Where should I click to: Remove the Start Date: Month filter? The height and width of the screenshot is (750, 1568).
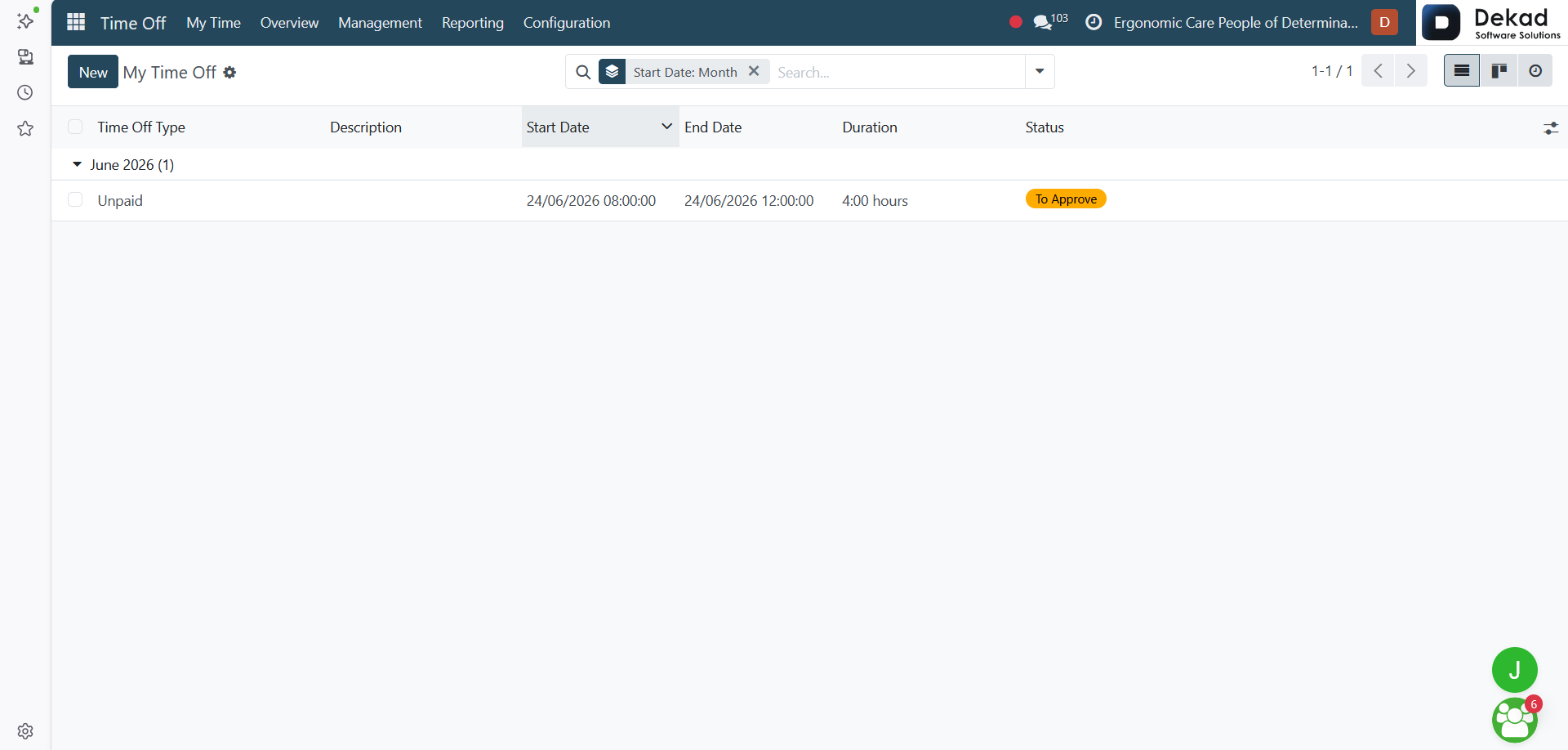click(754, 71)
